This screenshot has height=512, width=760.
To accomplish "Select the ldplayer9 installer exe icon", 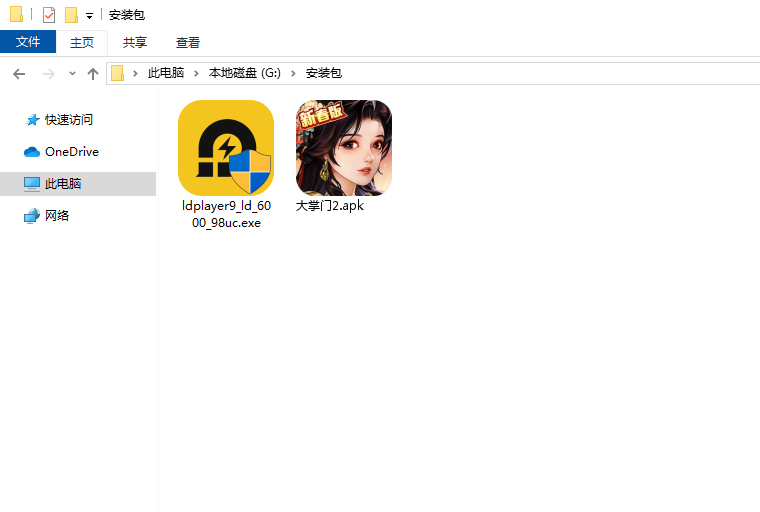I will point(226,148).
